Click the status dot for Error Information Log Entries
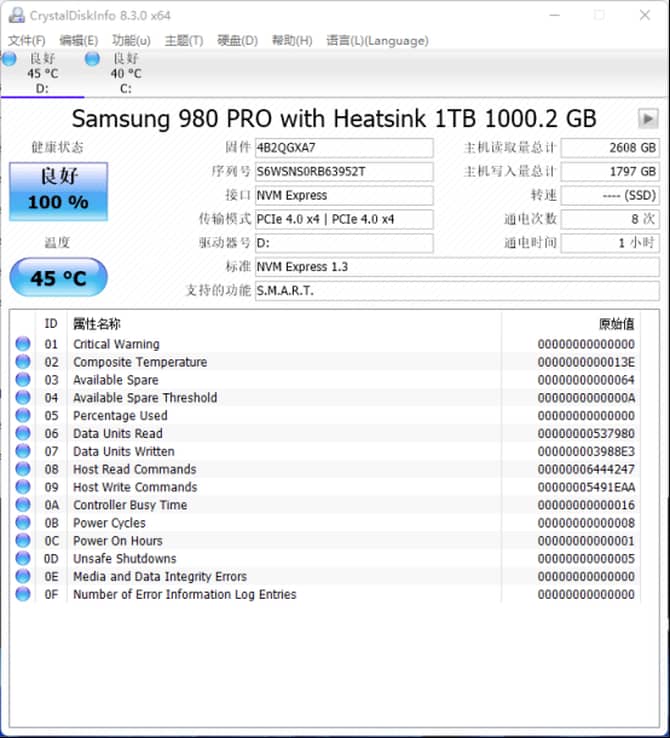Image resolution: width=670 pixels, height=738 pixels. click(23, 594)
